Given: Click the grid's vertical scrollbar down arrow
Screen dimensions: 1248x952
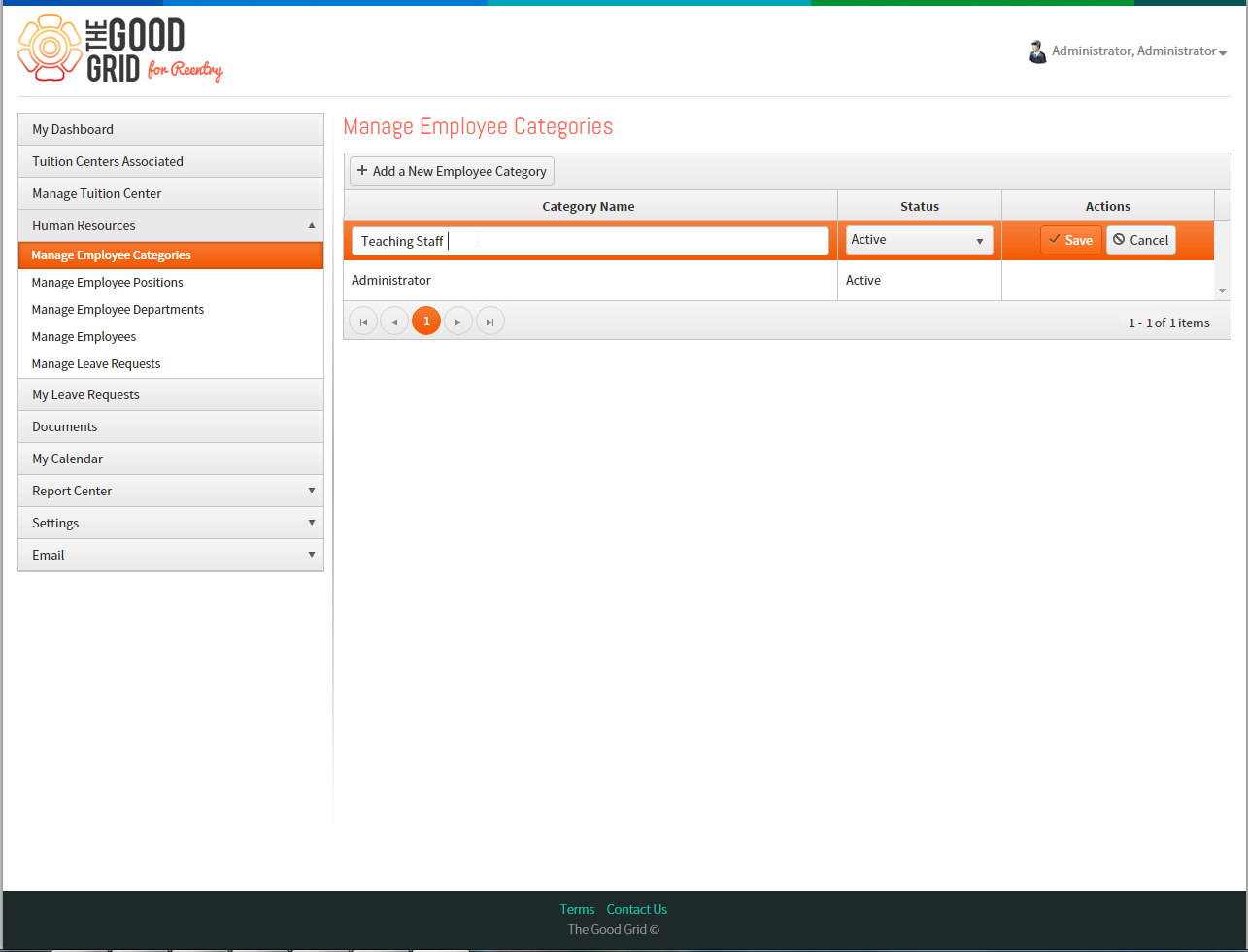Looking at the screenshot, I should (x=1222, y=291).
